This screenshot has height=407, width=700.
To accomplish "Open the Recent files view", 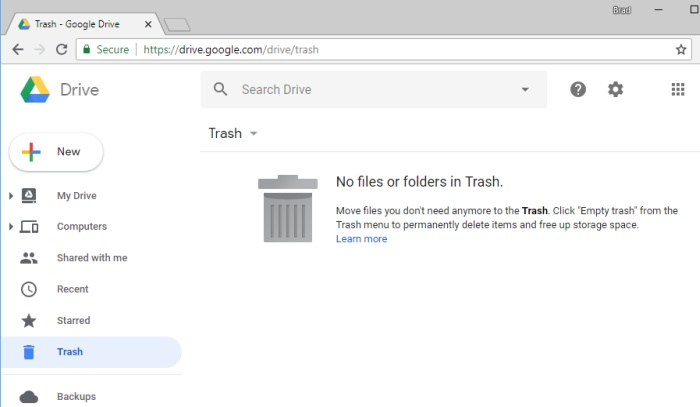I will (72, 289).
